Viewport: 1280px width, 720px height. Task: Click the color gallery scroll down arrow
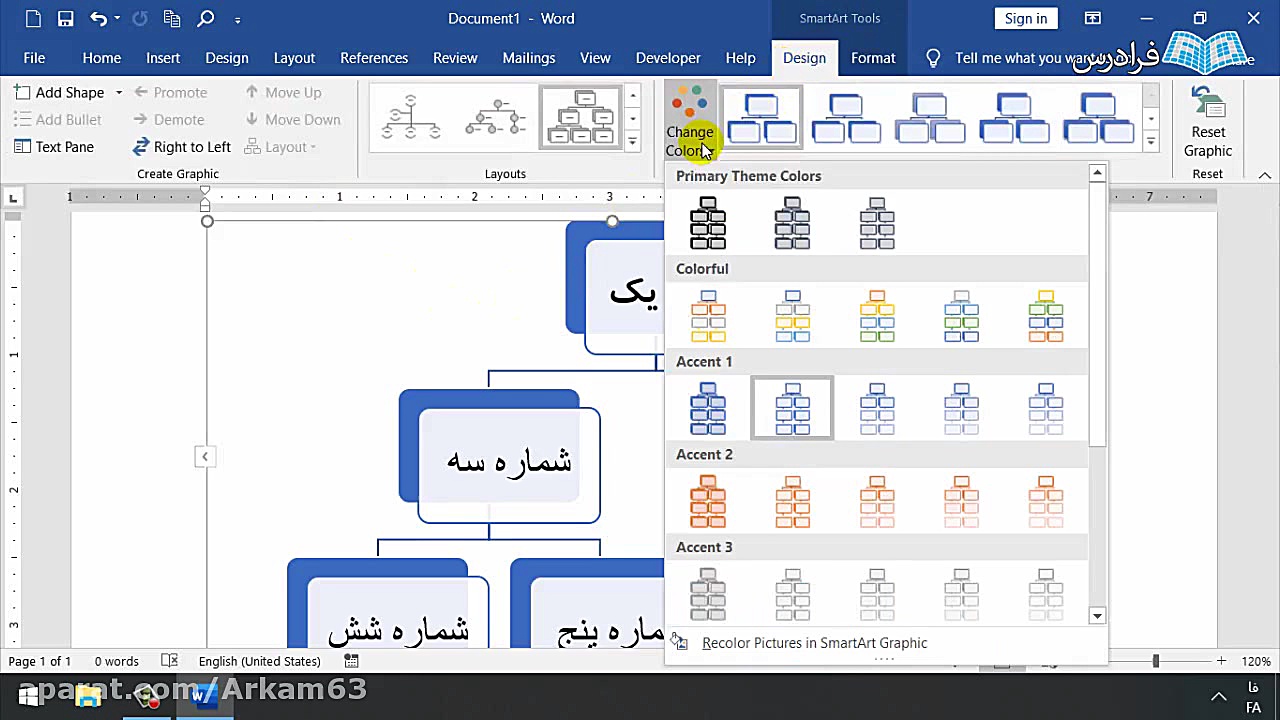(1097, 616)
